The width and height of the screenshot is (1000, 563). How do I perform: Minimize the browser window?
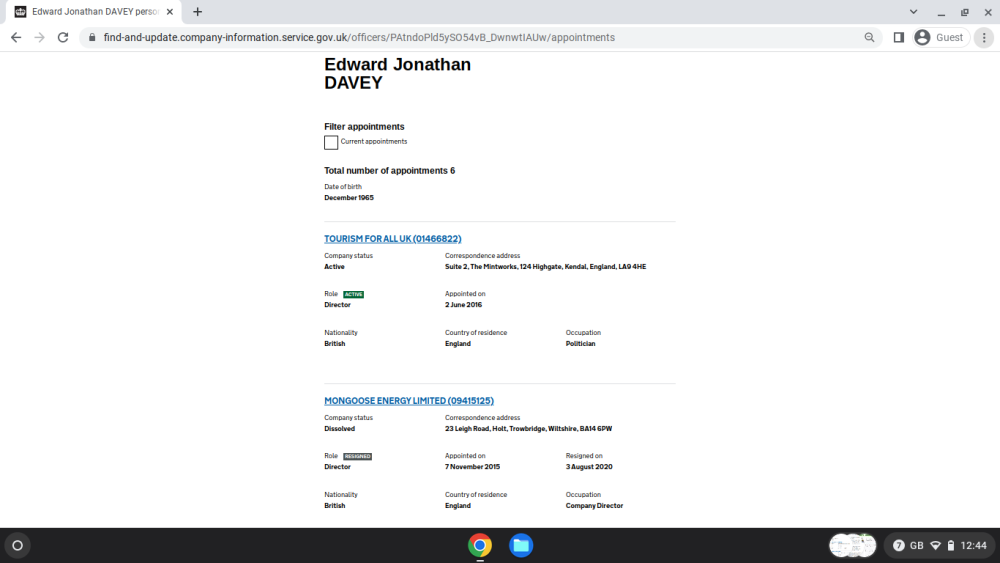941,12
